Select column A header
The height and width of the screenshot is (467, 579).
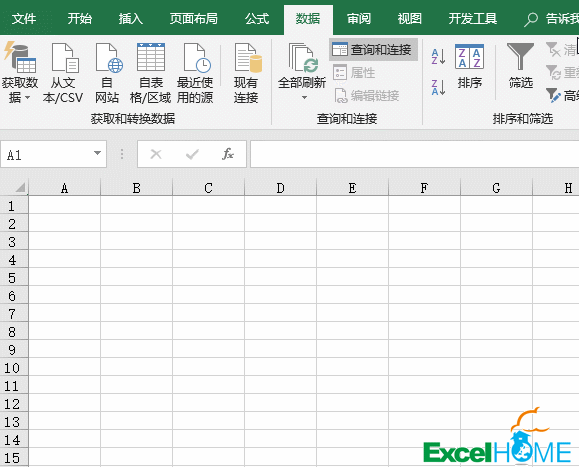[x=65, y=188]
